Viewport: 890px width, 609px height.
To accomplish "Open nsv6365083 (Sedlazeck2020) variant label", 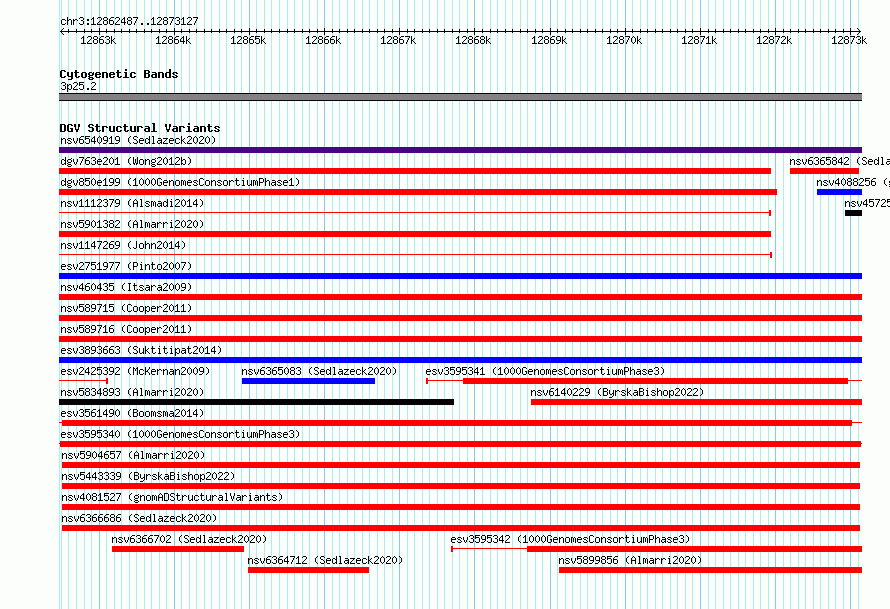I will (319, 371).
